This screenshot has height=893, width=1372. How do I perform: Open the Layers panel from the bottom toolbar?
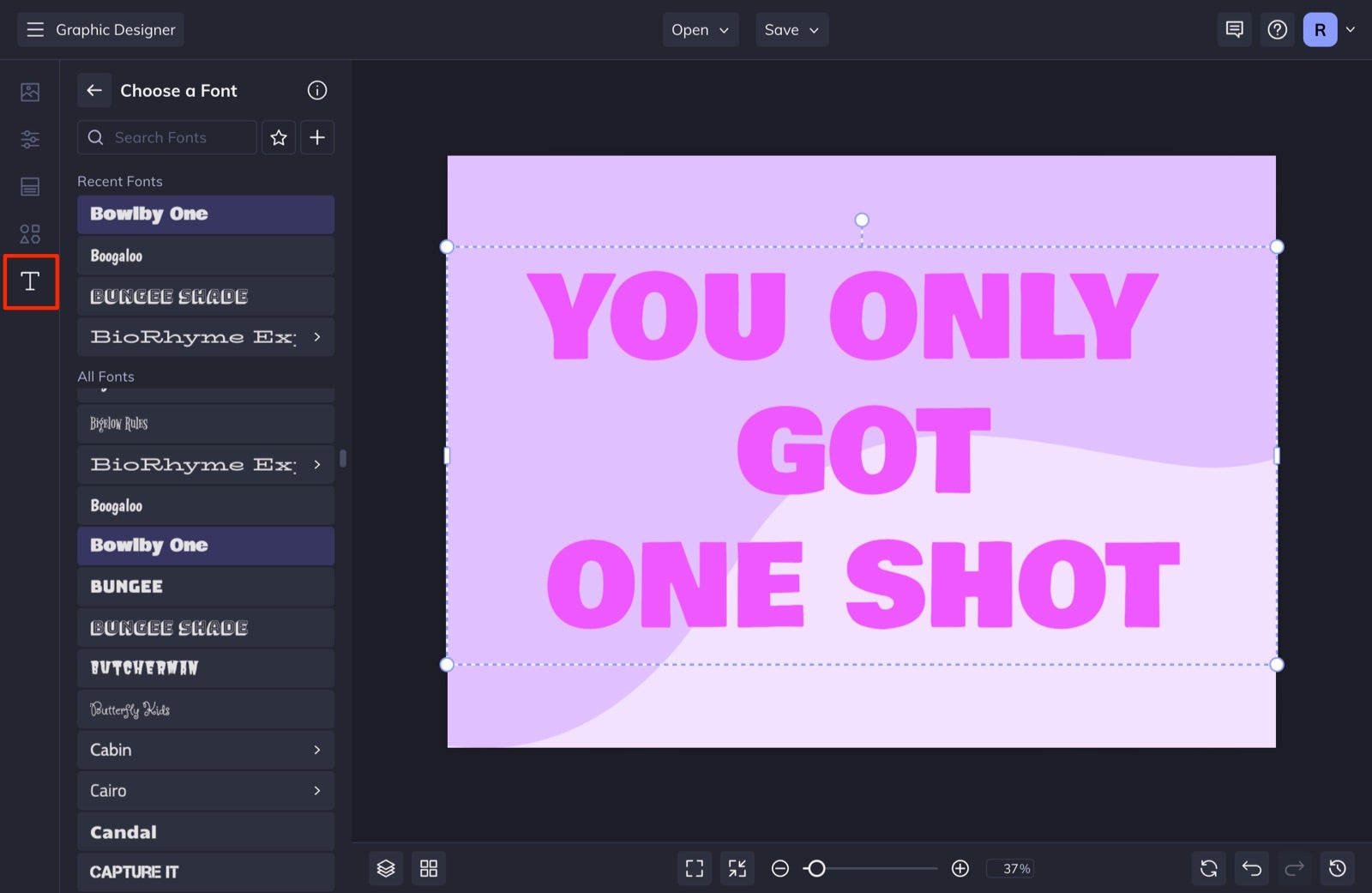coord(386,868)
